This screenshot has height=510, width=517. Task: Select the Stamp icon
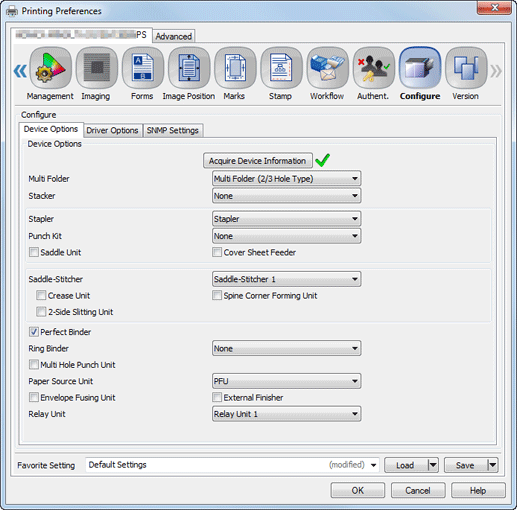coord(281,68)
